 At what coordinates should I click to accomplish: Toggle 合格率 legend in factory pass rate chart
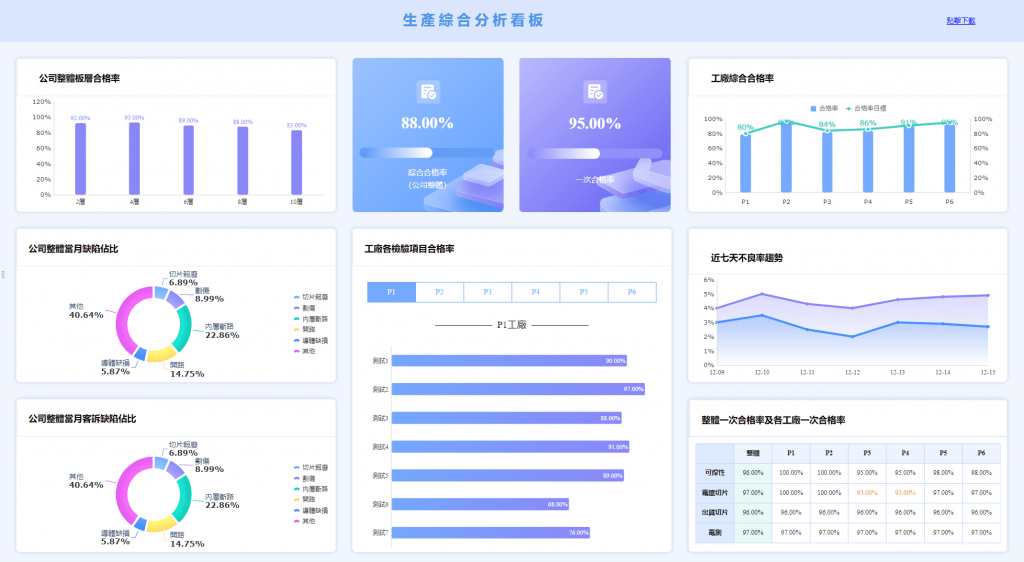coord(824,108)
